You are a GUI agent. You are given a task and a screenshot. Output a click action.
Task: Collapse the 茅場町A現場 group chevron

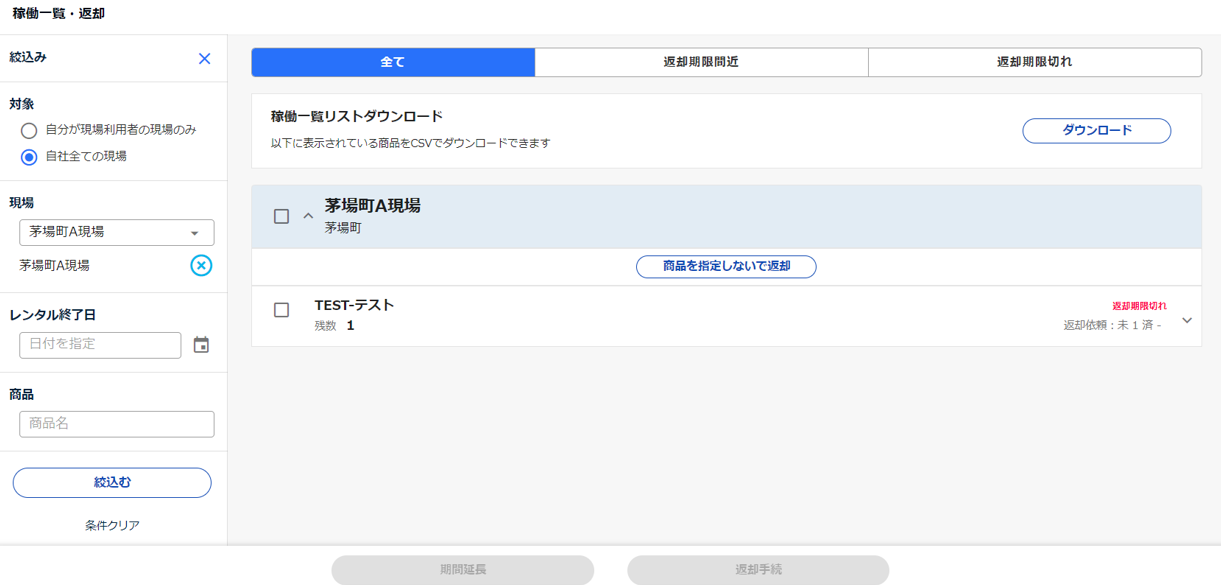click(x=308, y=216)
